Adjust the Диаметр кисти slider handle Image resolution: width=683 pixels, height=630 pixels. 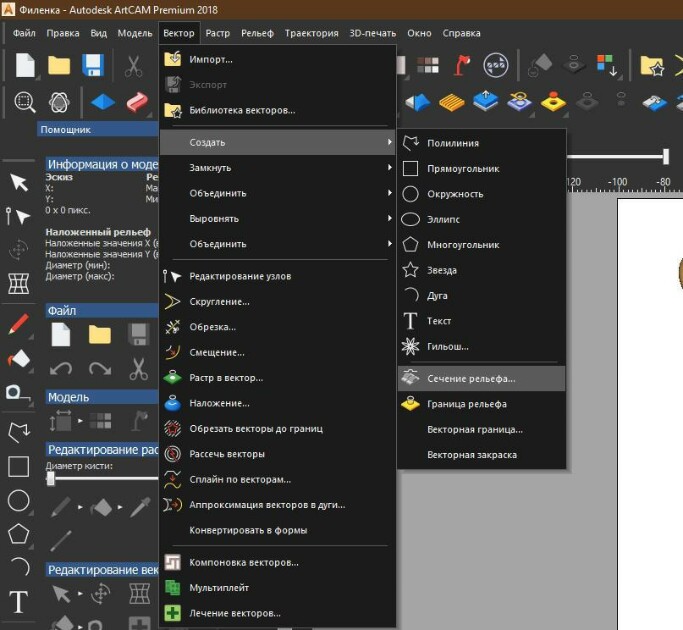pyautogui.click(x=51, y=478)
